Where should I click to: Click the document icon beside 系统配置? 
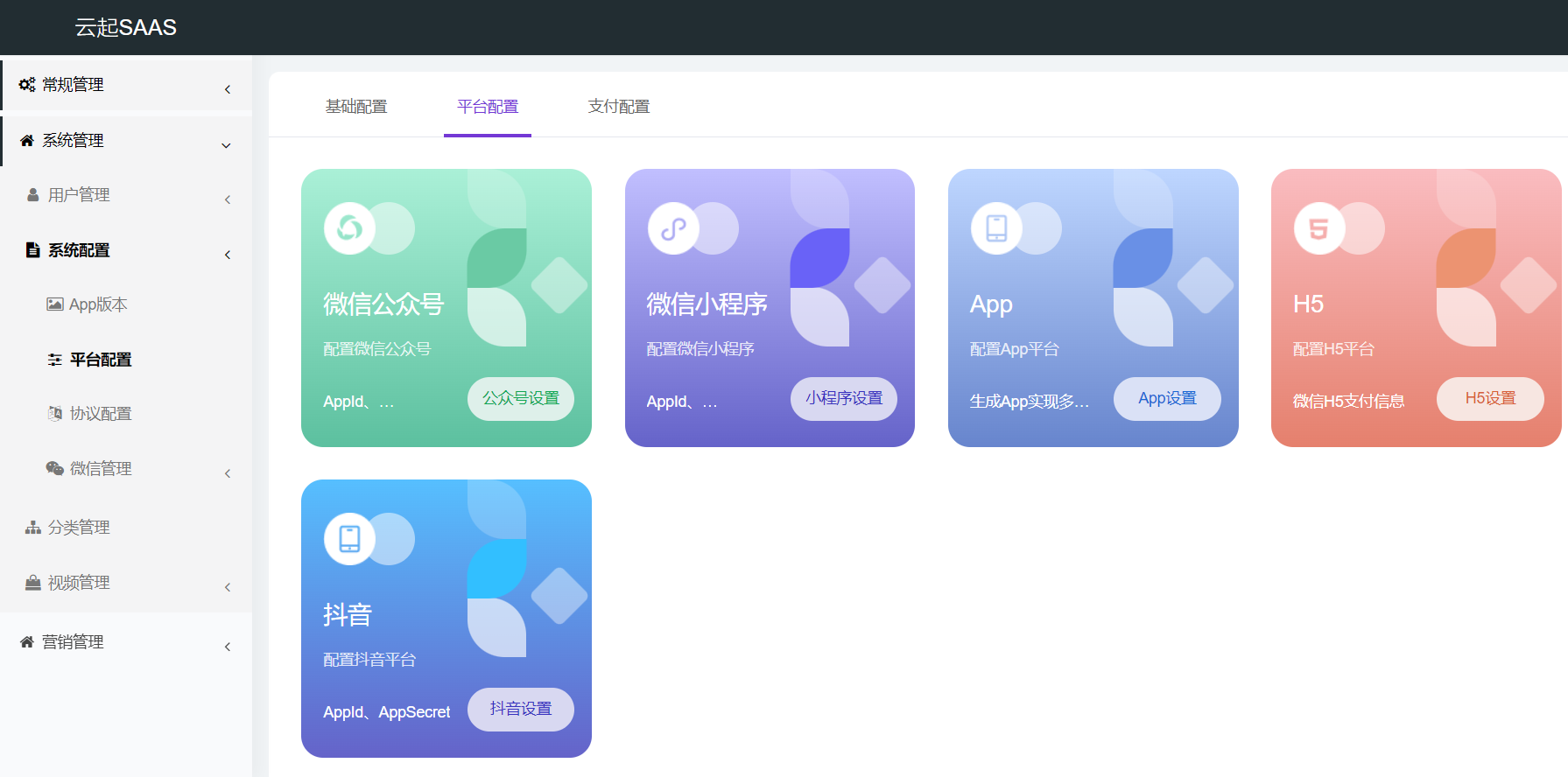click(x=33, y=250)
